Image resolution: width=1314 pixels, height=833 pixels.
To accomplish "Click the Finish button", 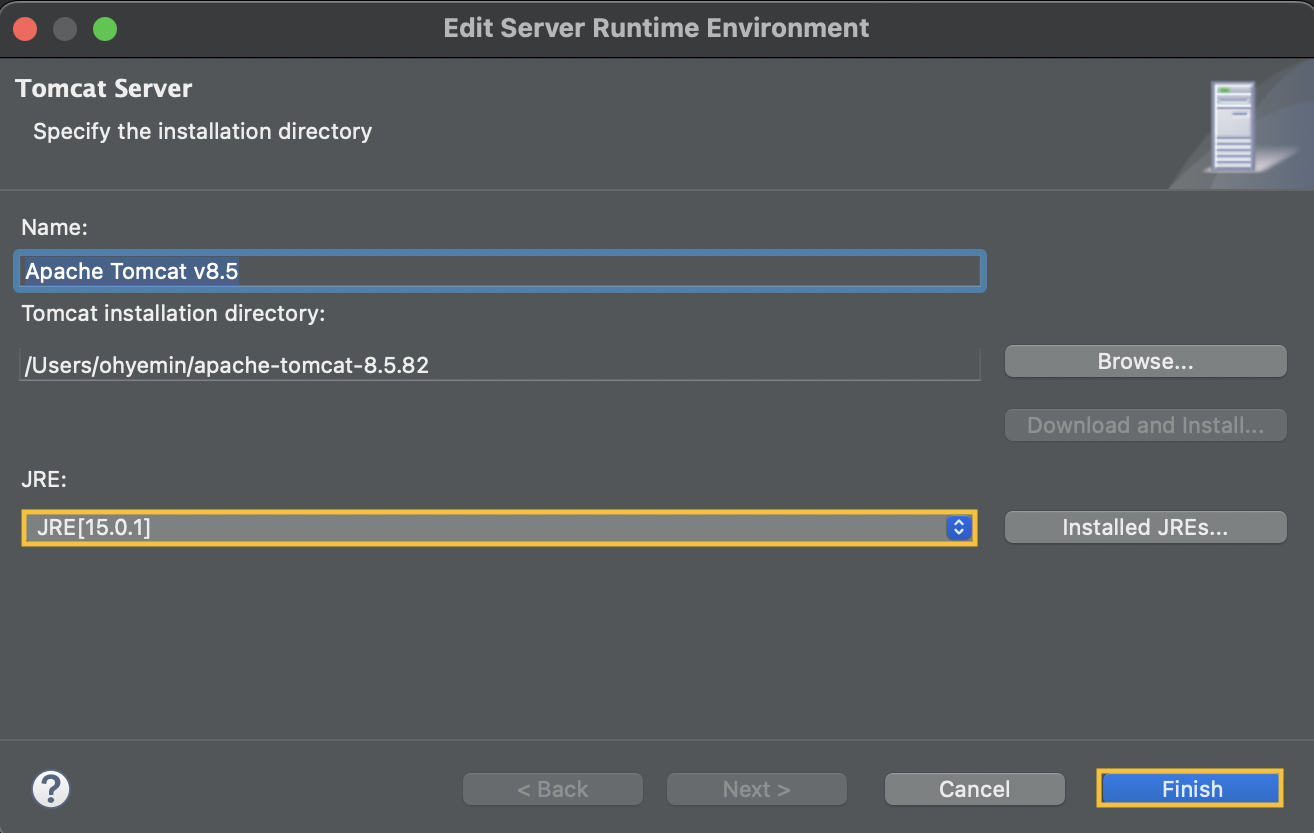I will 1191,789.
